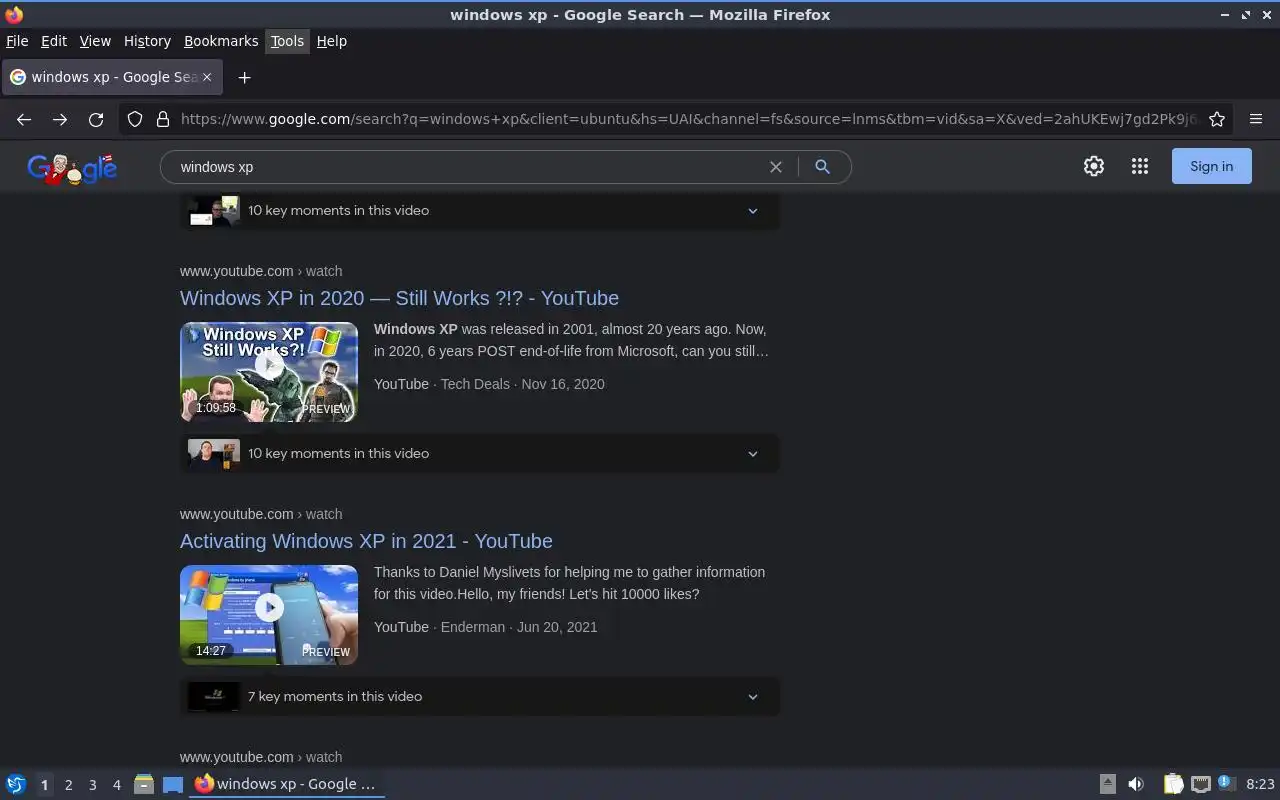
Task: Open the Activating Windows XP thumbnail
Action: pyautogui.click(x=269, y=615)
